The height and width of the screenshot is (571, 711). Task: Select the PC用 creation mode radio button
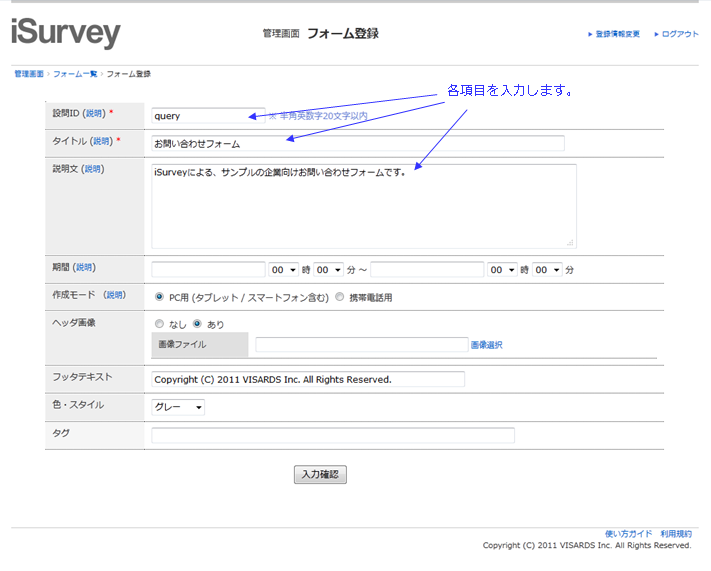(160, 297)
